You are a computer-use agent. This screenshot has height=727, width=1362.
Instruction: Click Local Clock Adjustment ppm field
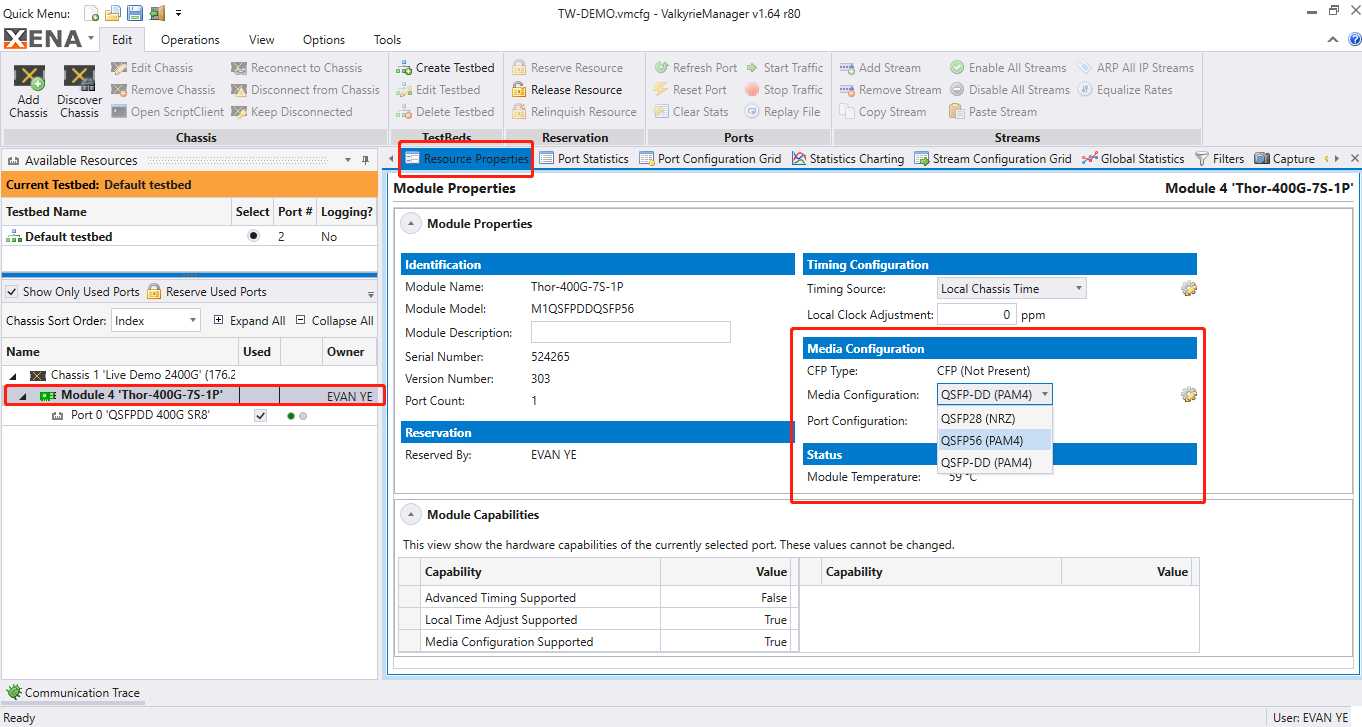[x=977, y=314]
